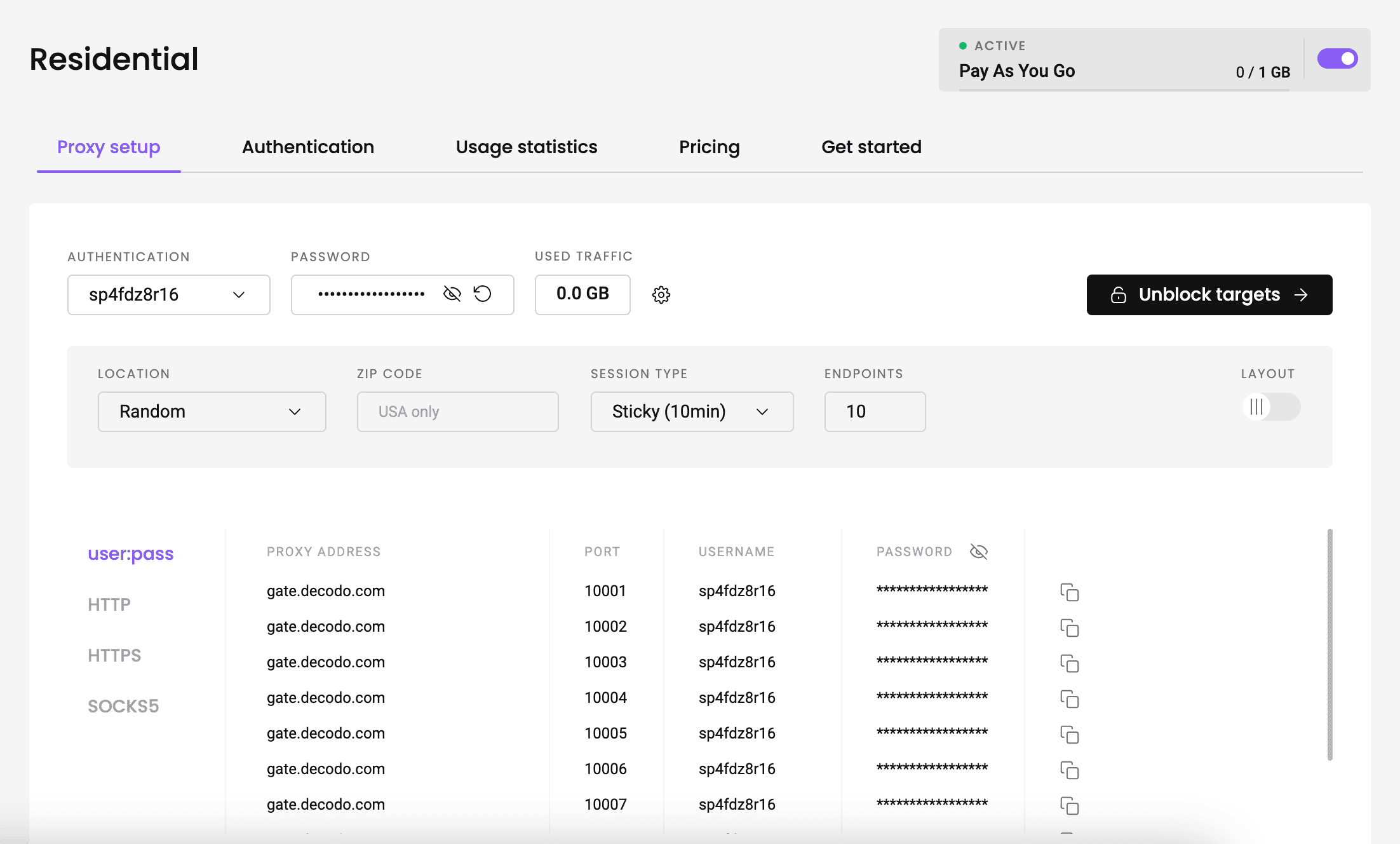Copy the proxy row with port 10002

tap(1070, 628)
